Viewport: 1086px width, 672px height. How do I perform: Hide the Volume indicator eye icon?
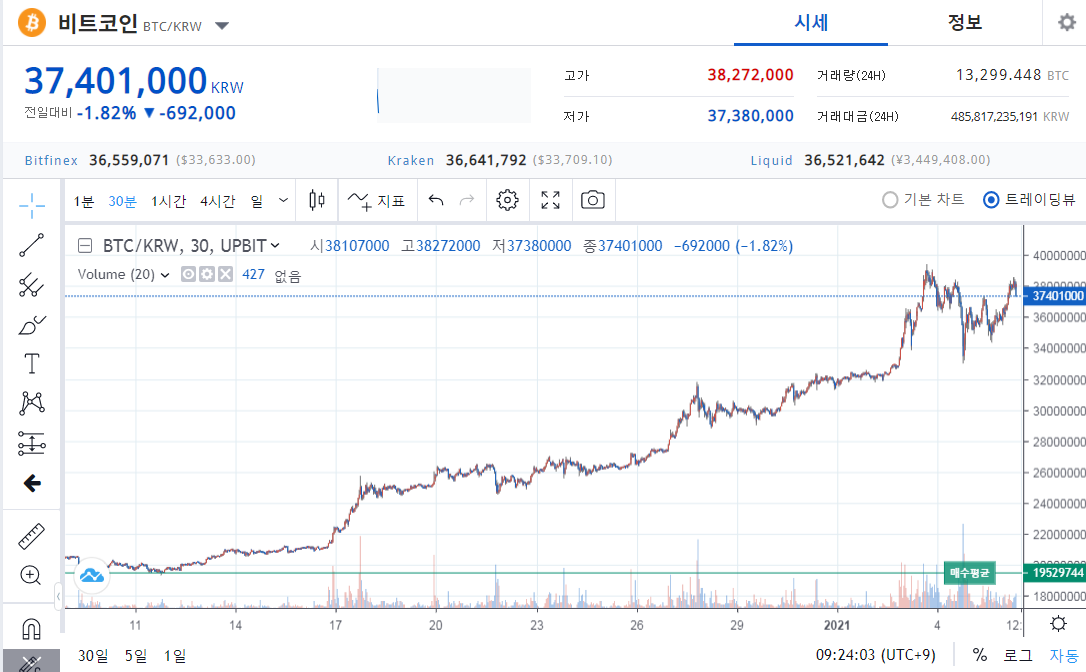click(x=188, y=274)
